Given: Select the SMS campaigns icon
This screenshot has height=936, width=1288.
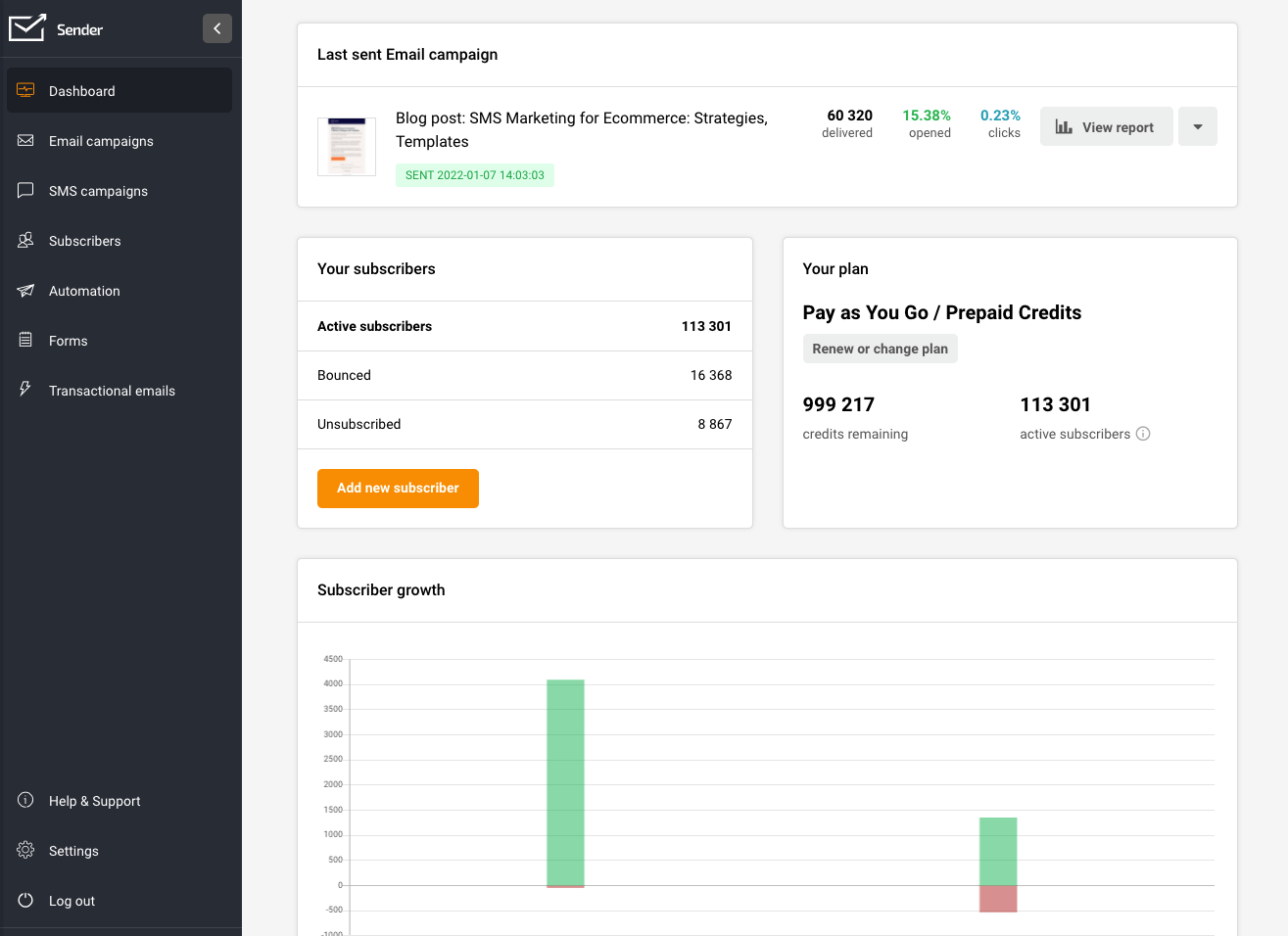Looking at the screenshot, I should pos(25,190).
